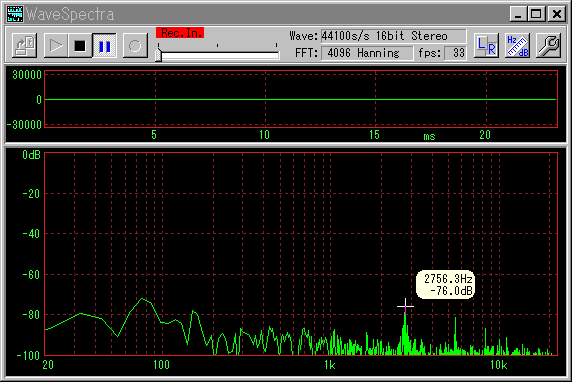Maximize the WaveSpectra window

(536, 14)
